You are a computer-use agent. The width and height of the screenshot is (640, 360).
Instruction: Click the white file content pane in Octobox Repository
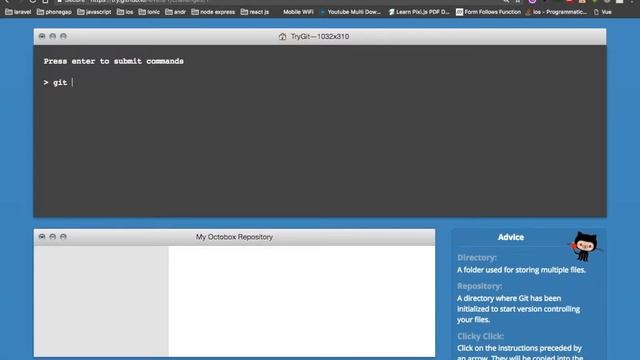(302, 301)
